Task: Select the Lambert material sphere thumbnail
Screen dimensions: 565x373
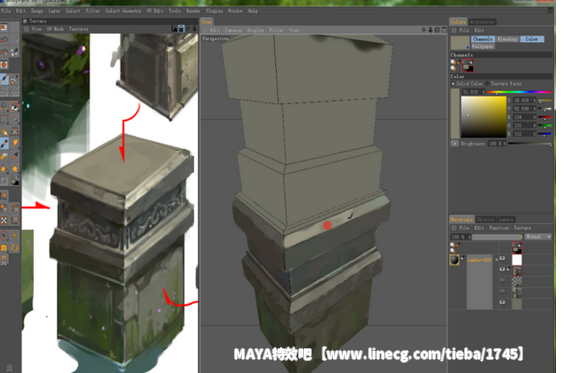Action: pyautogui.click(x=455, y=260)
